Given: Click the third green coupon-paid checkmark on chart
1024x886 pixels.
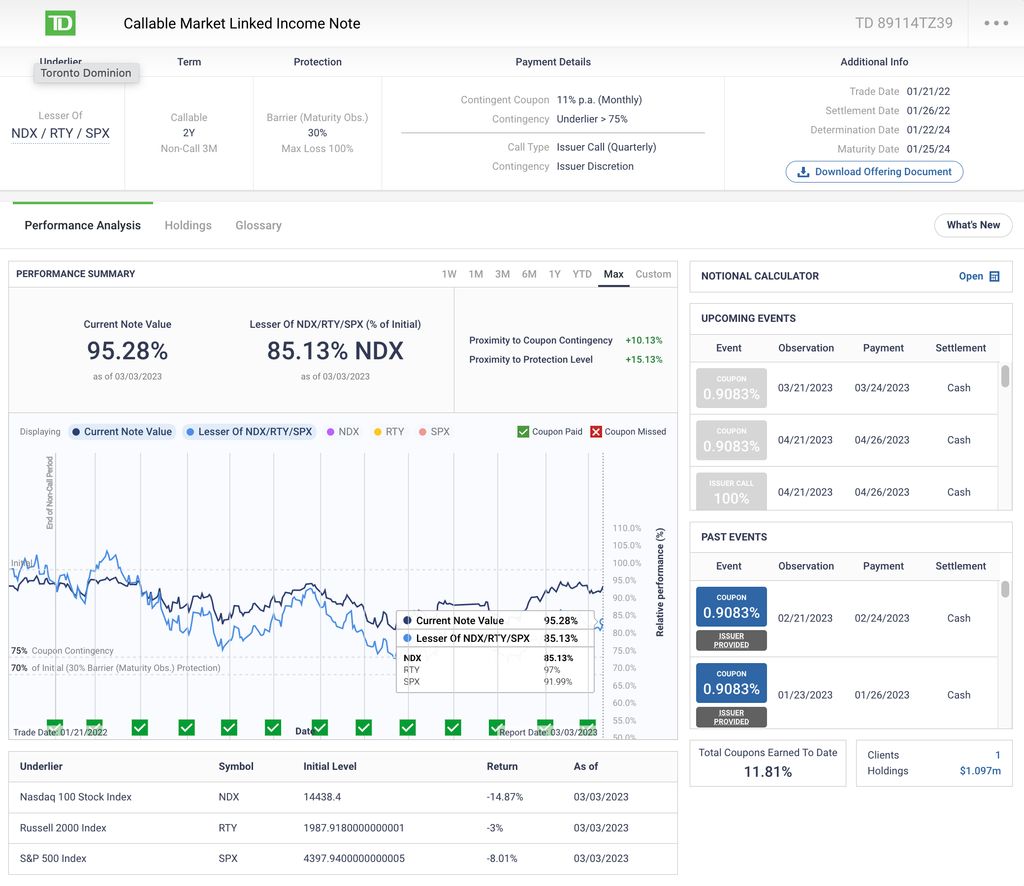Looking at the screenshot, I should [140, 727].
